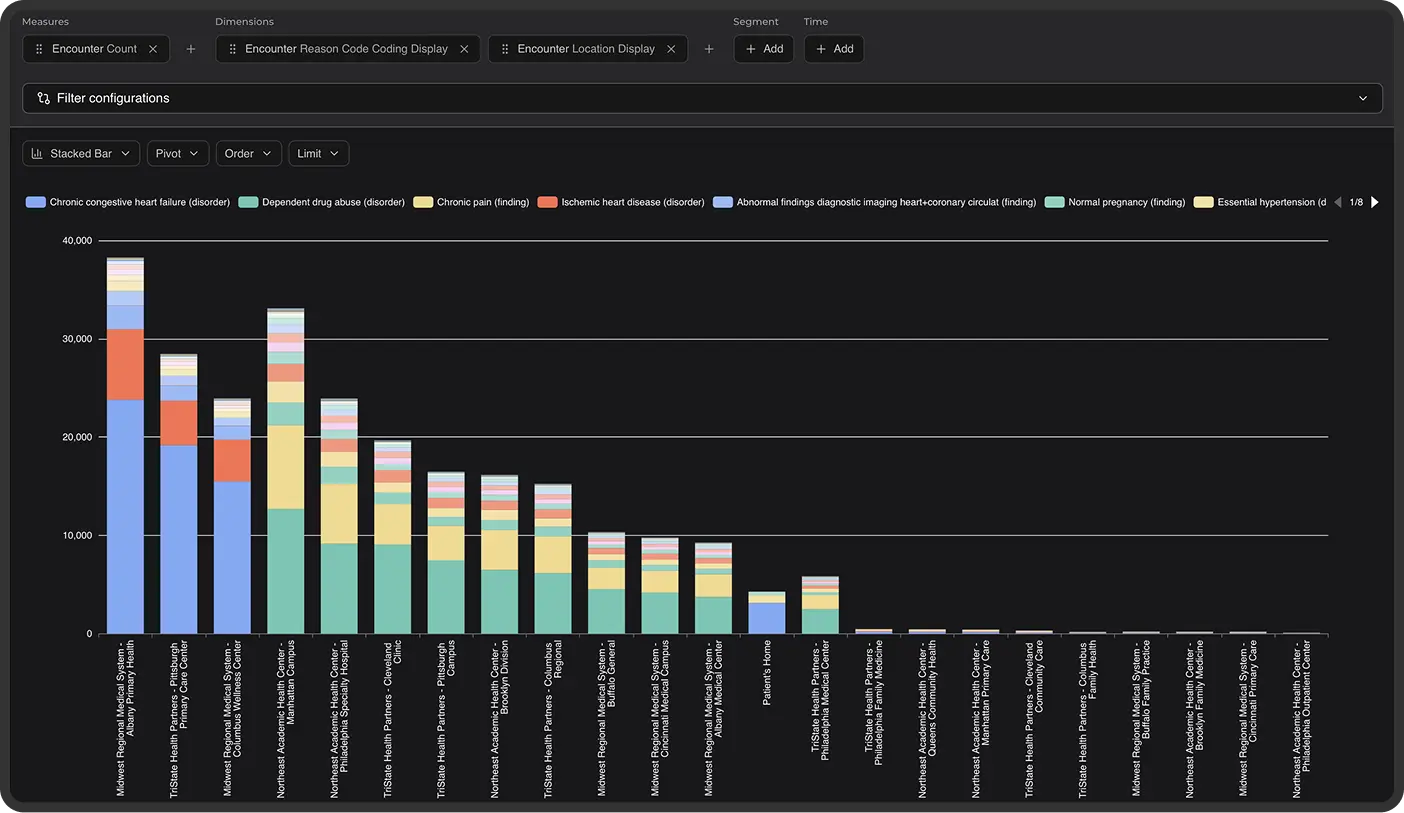Add another dimension using the plus icon

click(x=709, y=48)
